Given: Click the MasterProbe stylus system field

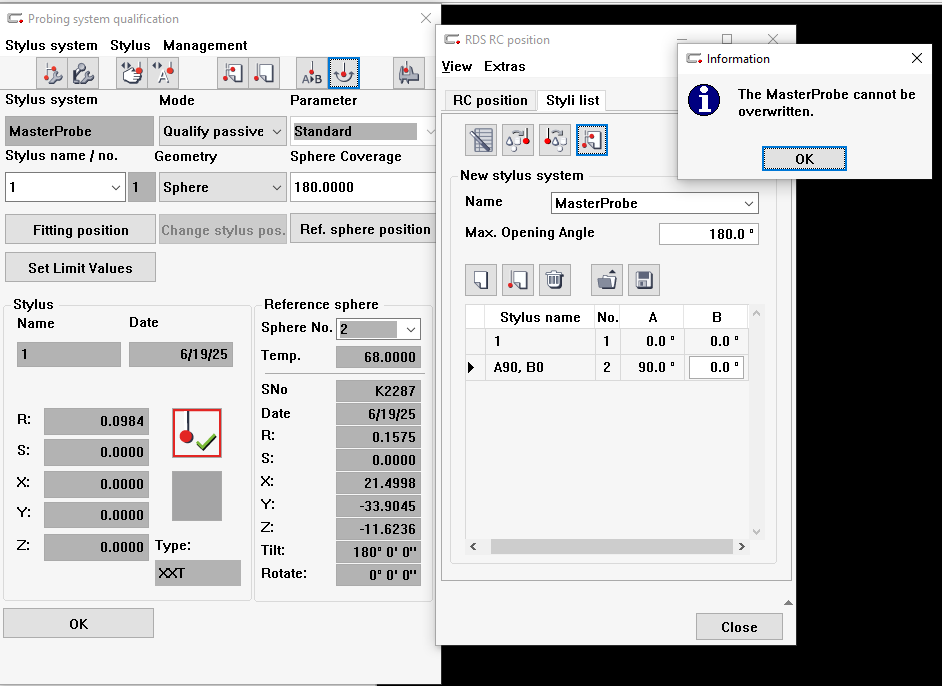Looking at the screenshot, I should coord(79,131).
